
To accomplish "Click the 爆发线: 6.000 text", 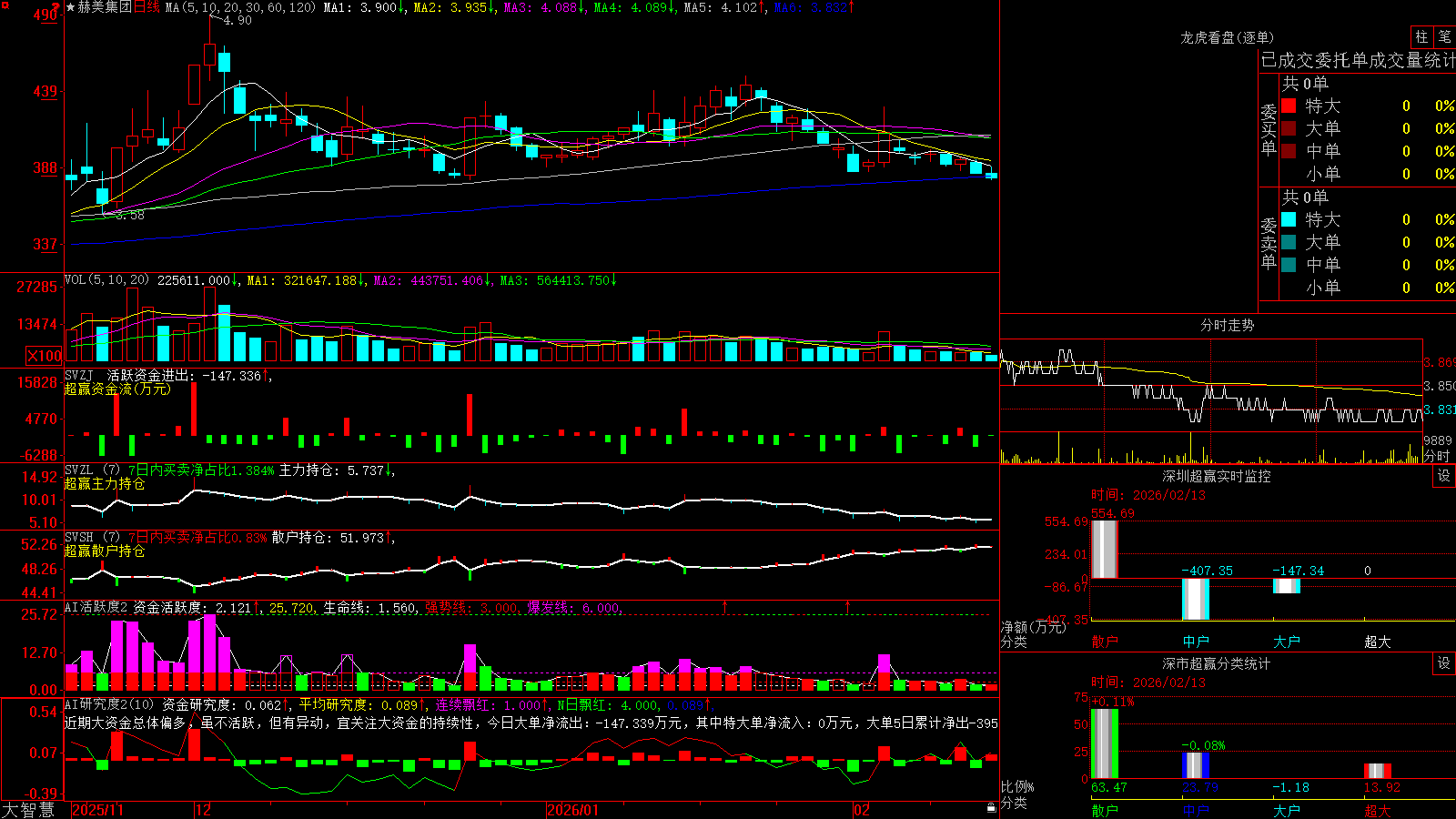I will (574, 608).
